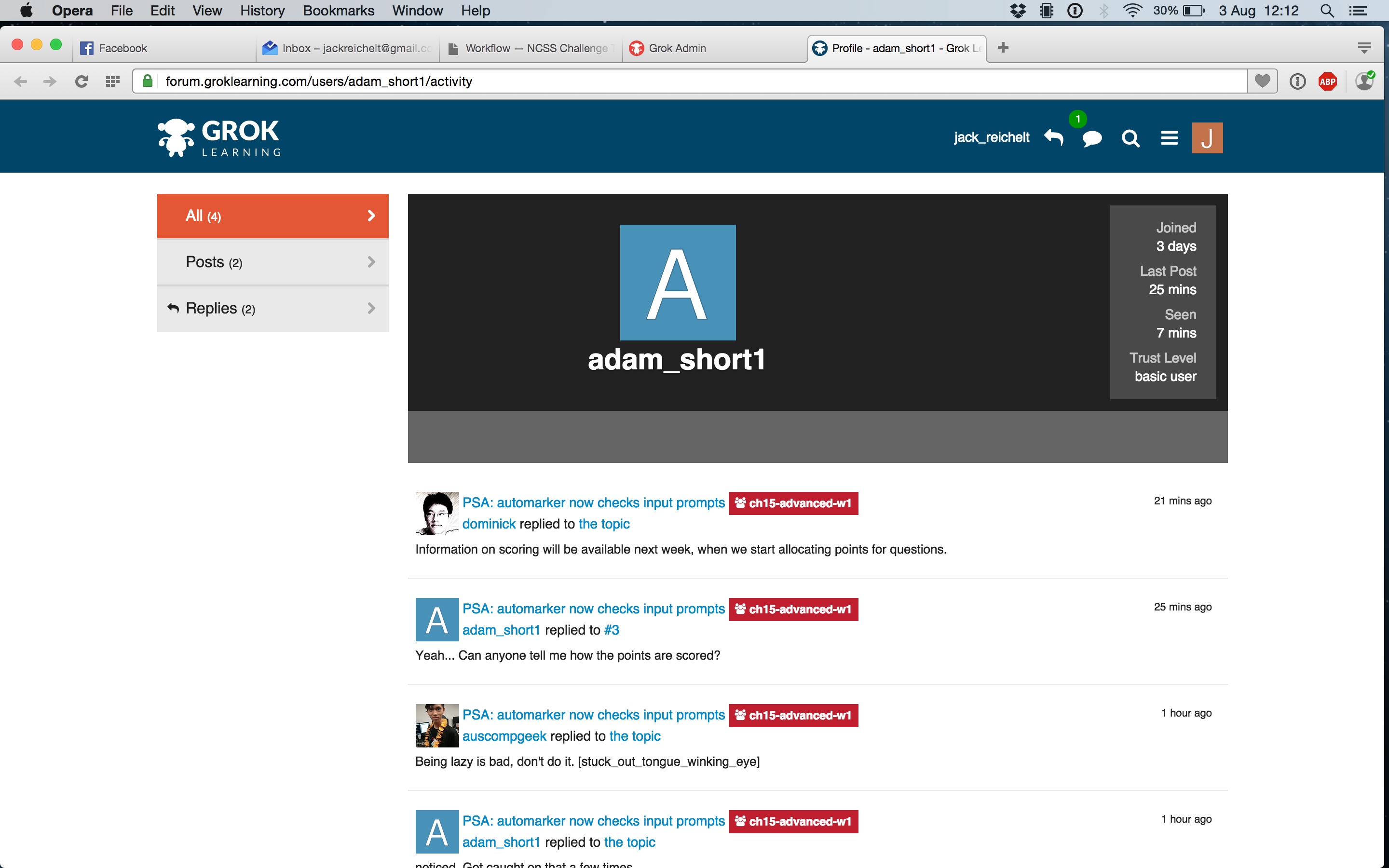The image size is (1389, 868).
Task: Click the jack_reichelt username link
Action: point(991,138)
